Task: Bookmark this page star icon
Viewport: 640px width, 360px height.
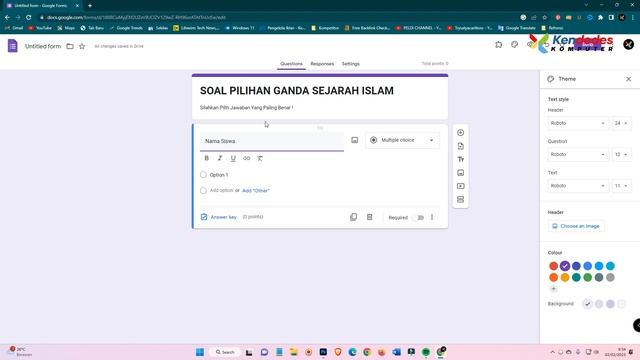Action: click(544, 18)
